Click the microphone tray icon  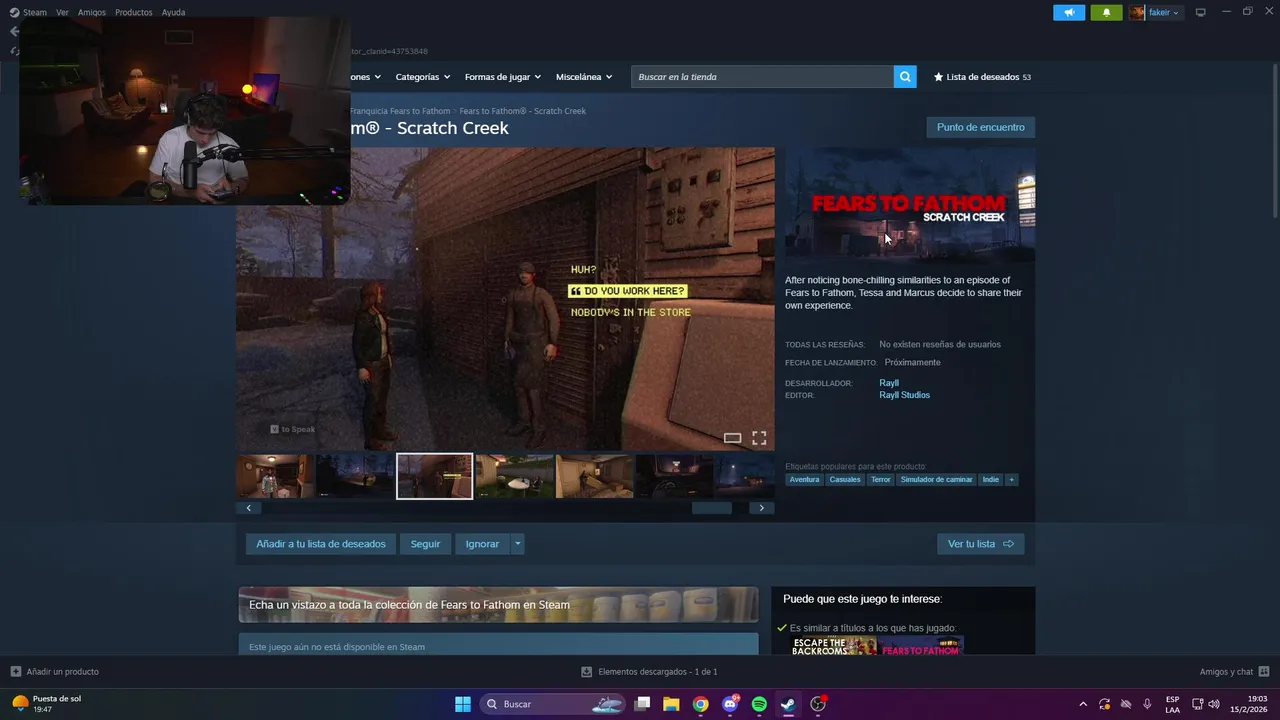tap(1147, 704)
